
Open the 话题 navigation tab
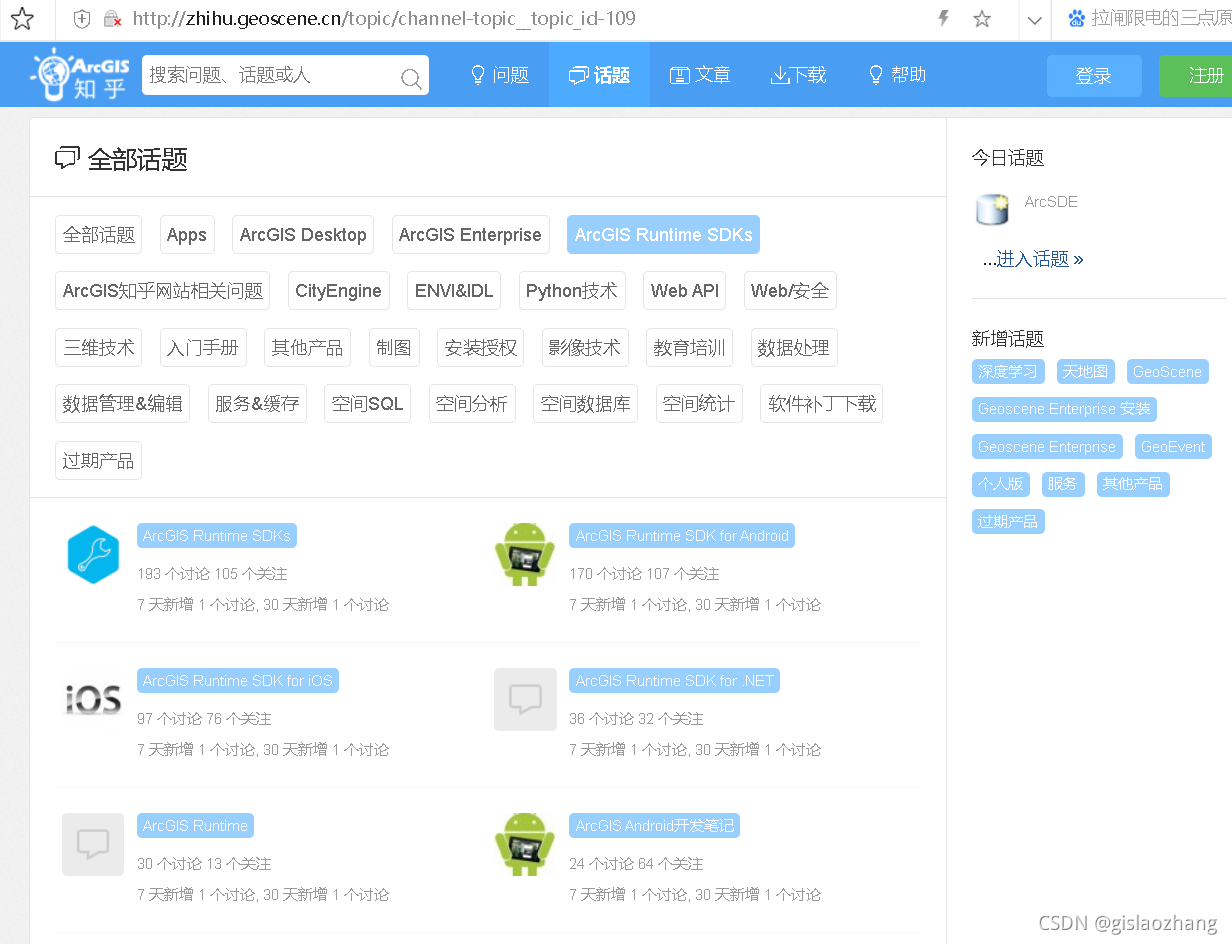pos(599,75)
